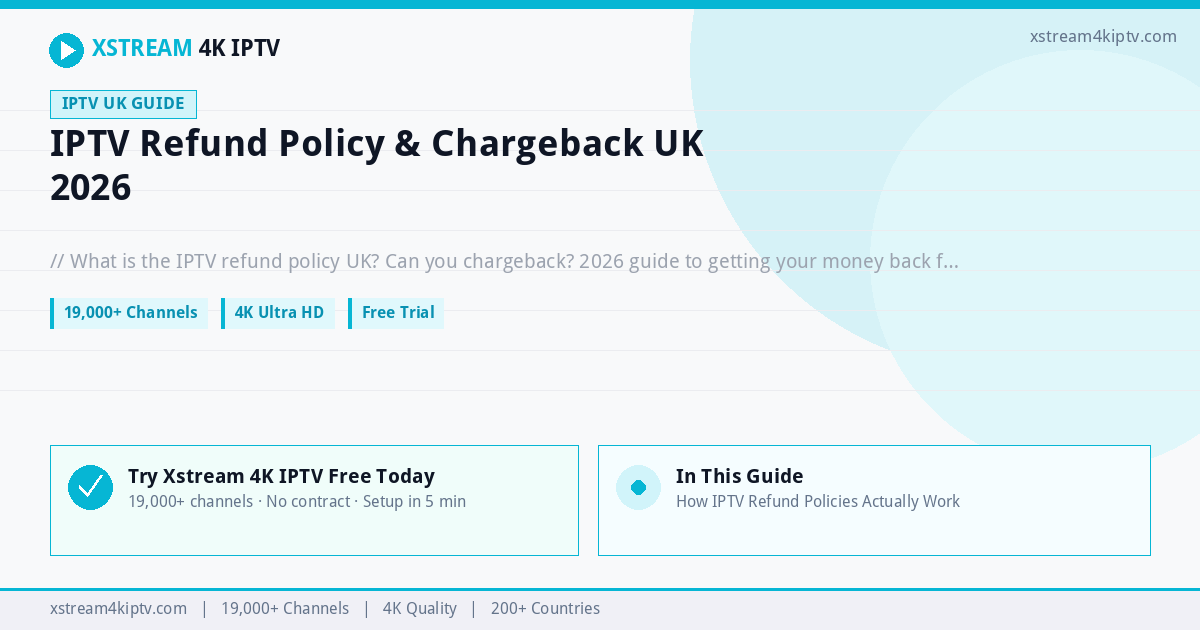Click the IPTV Refund Policy headline
The image size is (1200, 630).
point(377,165)
